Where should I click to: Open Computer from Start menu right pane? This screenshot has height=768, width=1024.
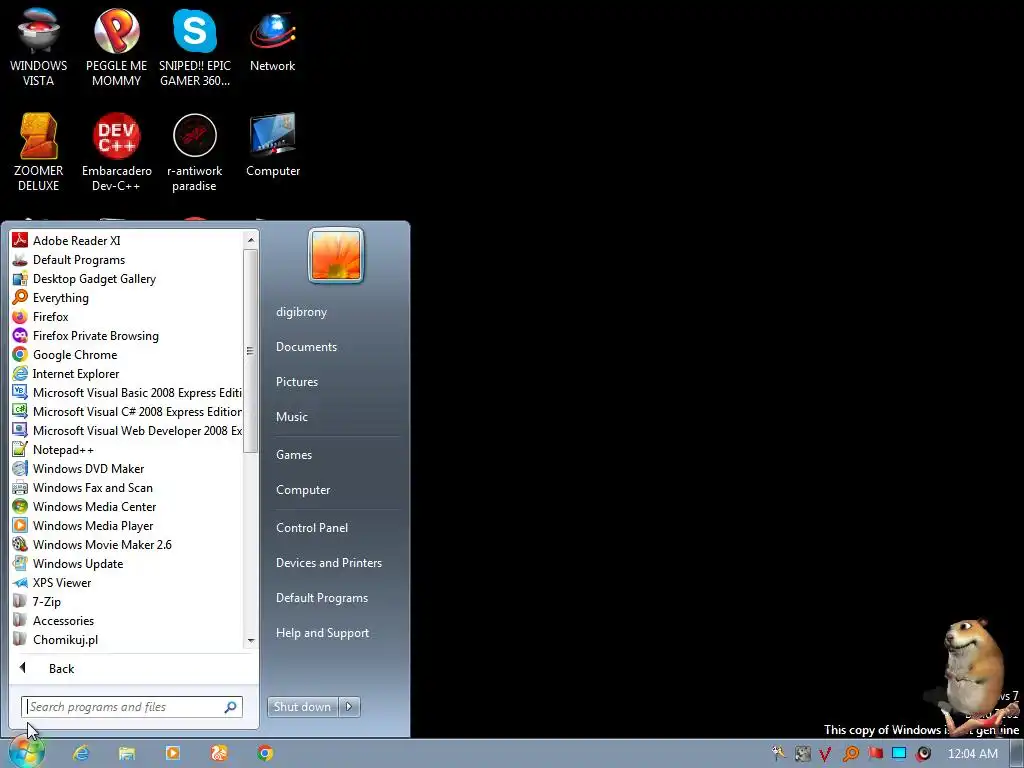tap(303, 490)
